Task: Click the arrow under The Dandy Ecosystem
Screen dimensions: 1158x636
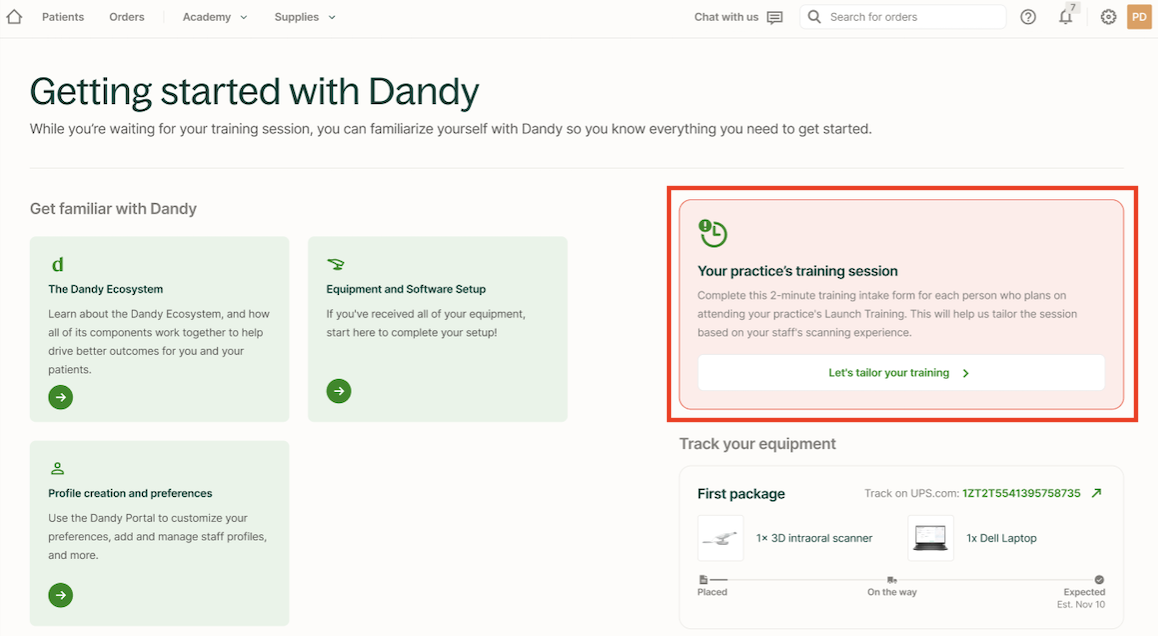Action: (61, 398)
